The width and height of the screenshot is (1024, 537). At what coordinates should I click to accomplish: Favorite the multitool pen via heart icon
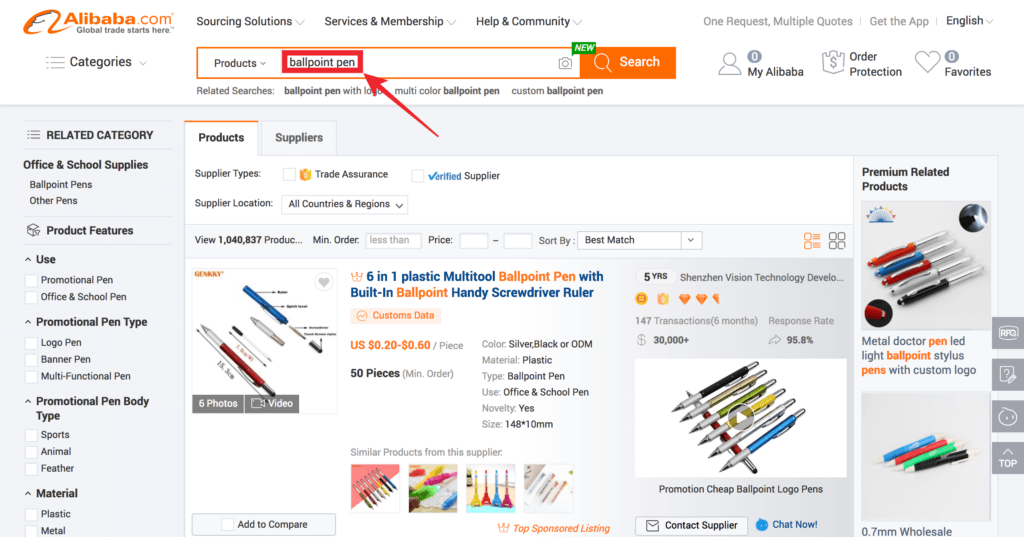[x=323, y=282]
